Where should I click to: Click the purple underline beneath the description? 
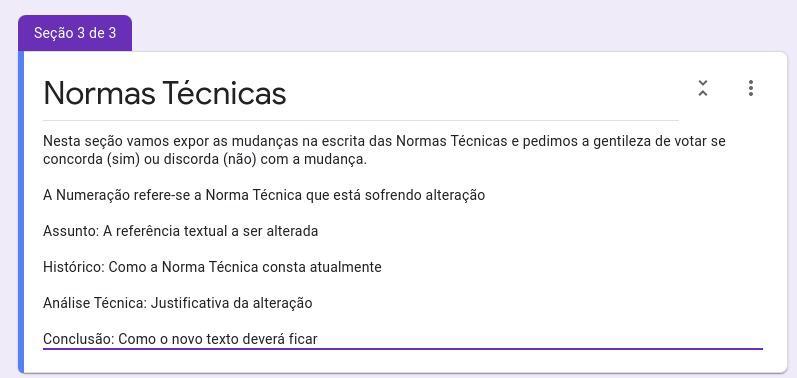tap(403, 349)
